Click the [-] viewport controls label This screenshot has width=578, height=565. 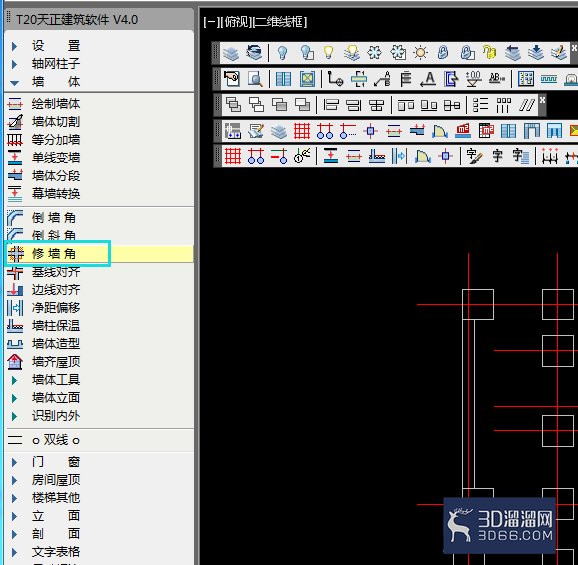point(212,22)
